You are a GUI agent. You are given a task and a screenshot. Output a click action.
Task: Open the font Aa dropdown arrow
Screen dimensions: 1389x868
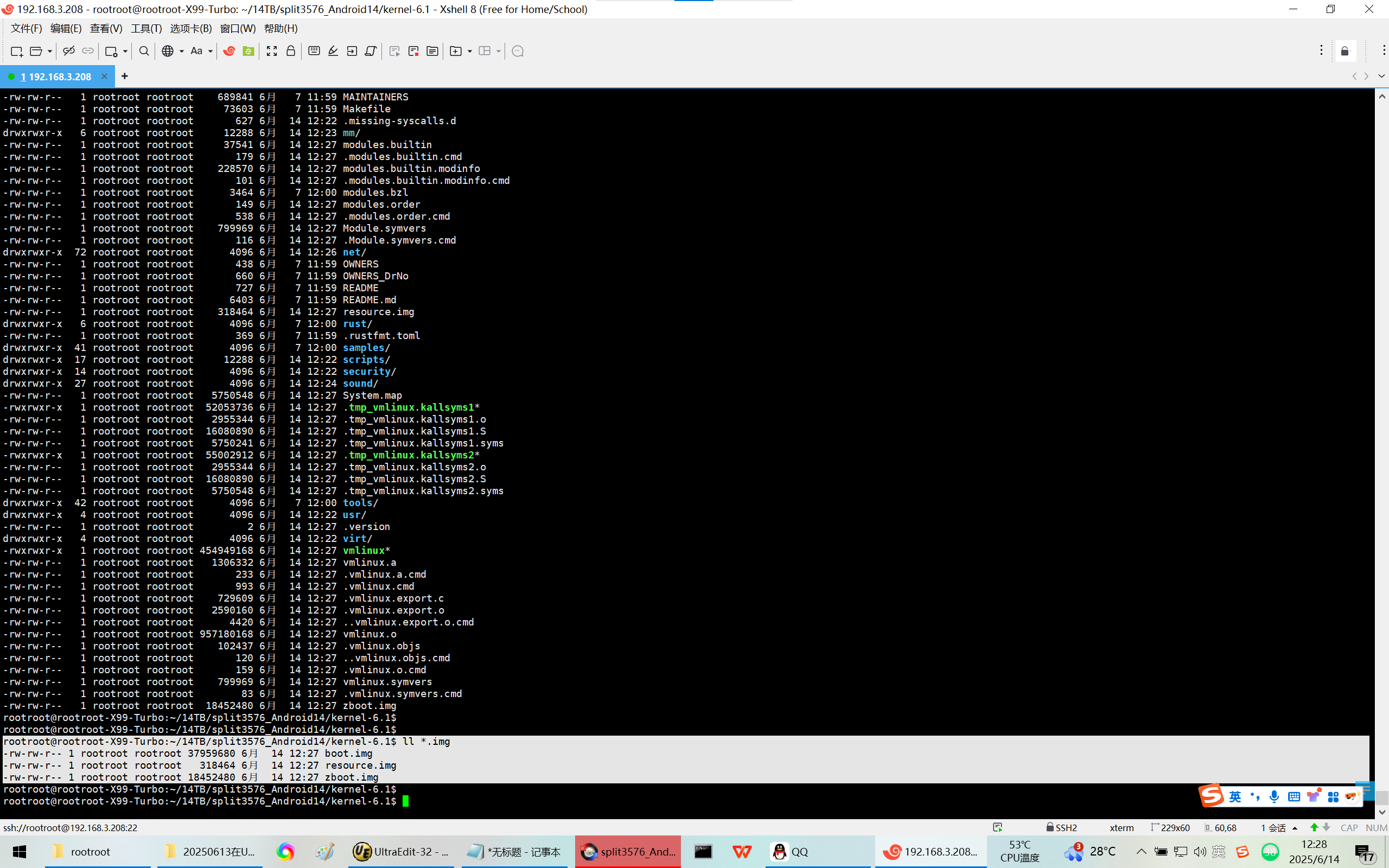click(x=211, y=51)
